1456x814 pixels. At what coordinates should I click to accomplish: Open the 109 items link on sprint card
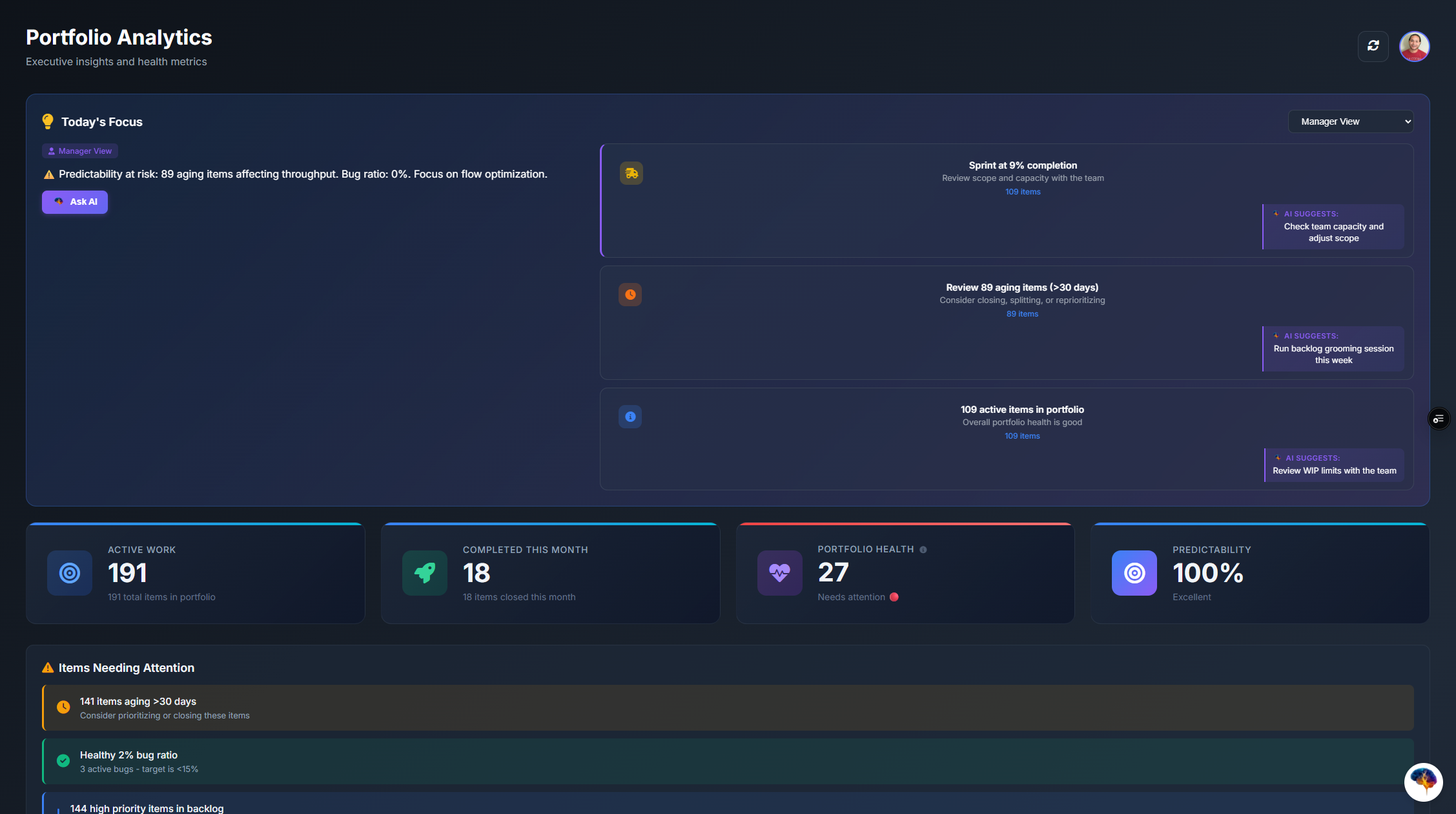click(x=1022, y=191)
